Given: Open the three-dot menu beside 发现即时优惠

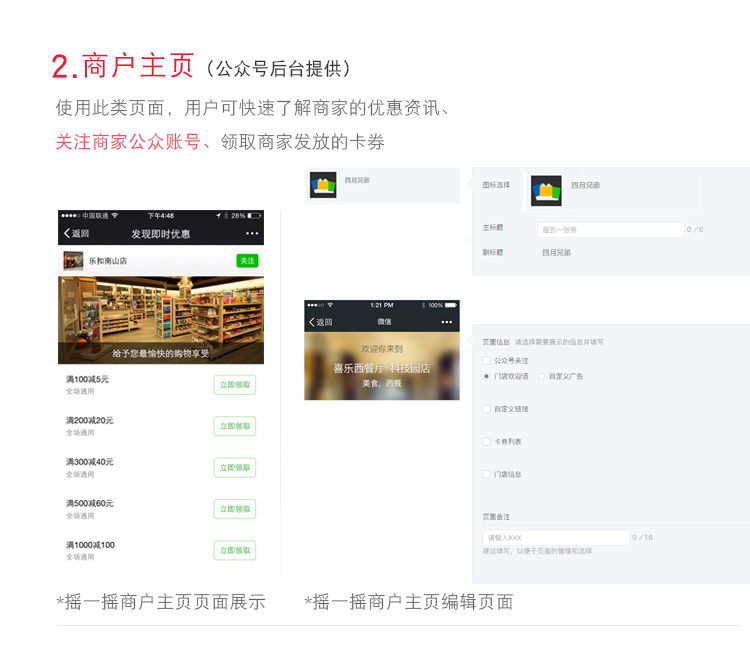Looking at the screenshot, I should click(x=252, y=233).
